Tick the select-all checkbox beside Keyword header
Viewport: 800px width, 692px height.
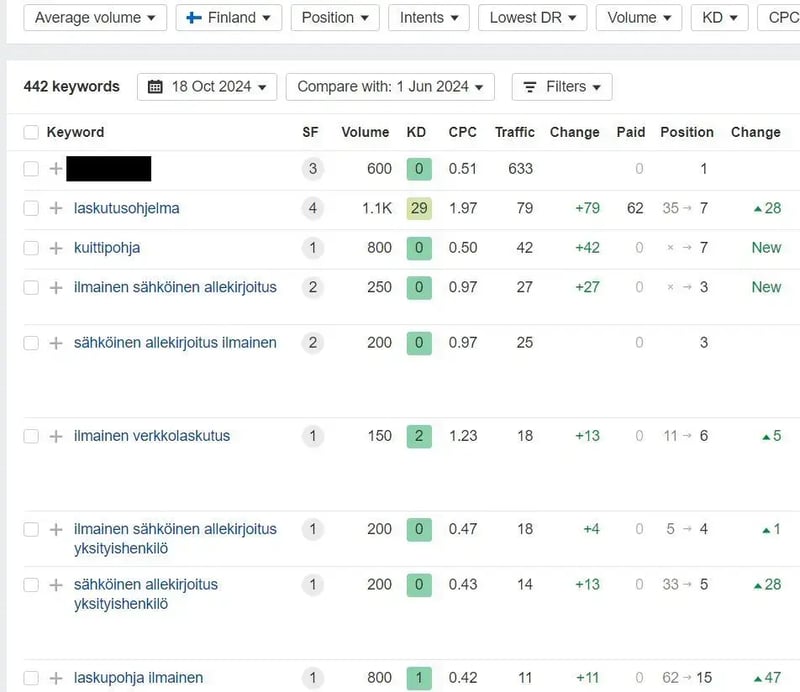pyautogui.click(x=31, y=132)
